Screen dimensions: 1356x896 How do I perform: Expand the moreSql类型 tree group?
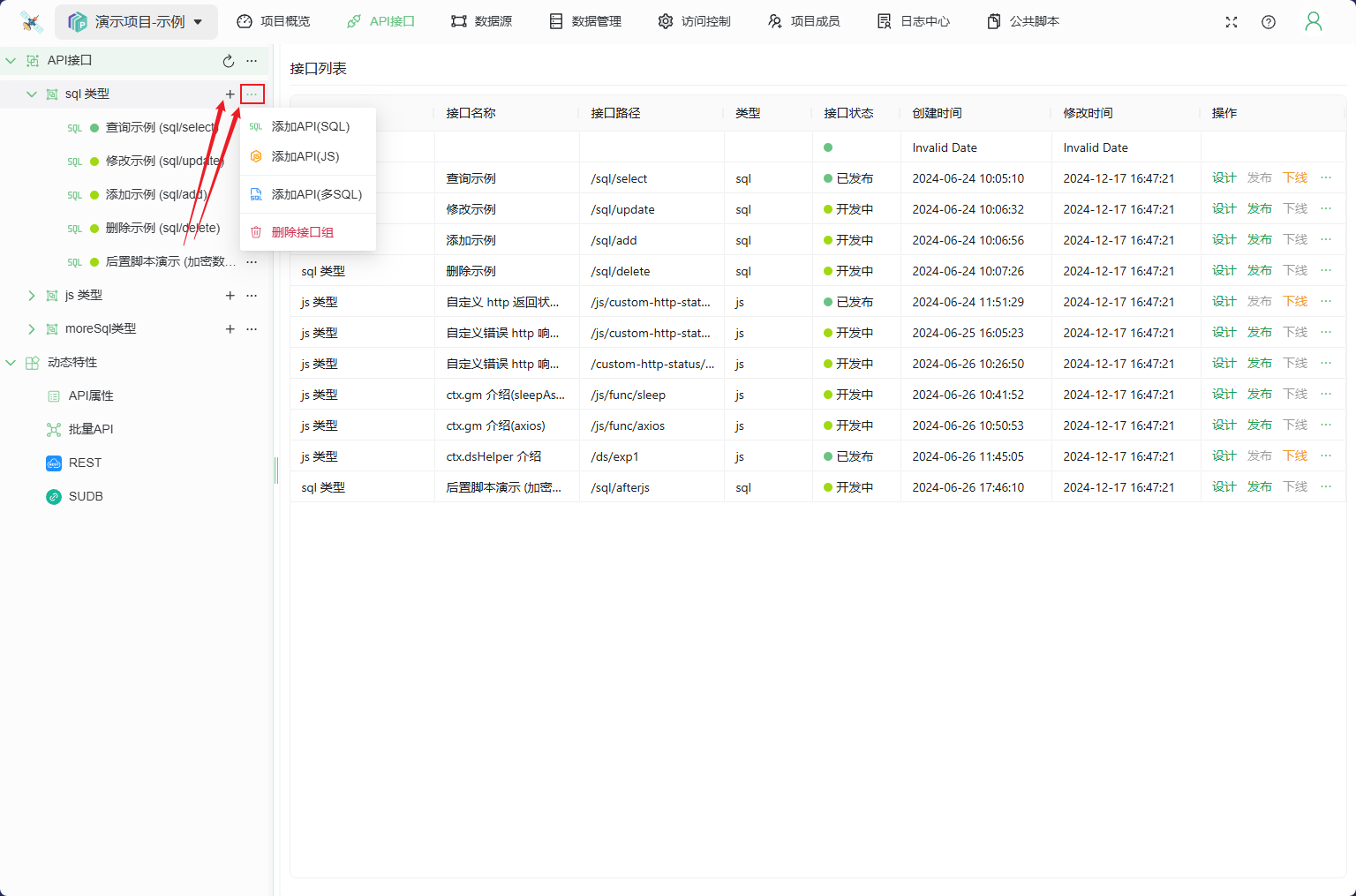[32, 329]
